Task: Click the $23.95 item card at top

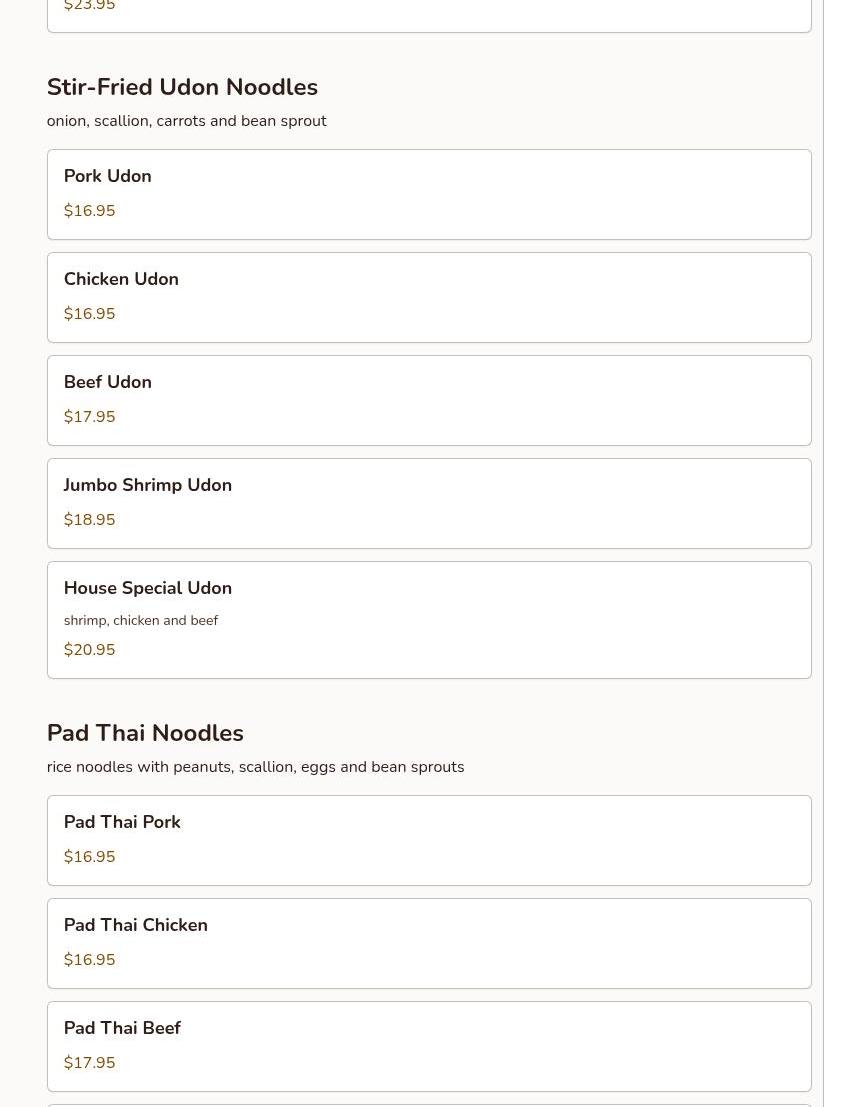Action: tap(428, 14)
